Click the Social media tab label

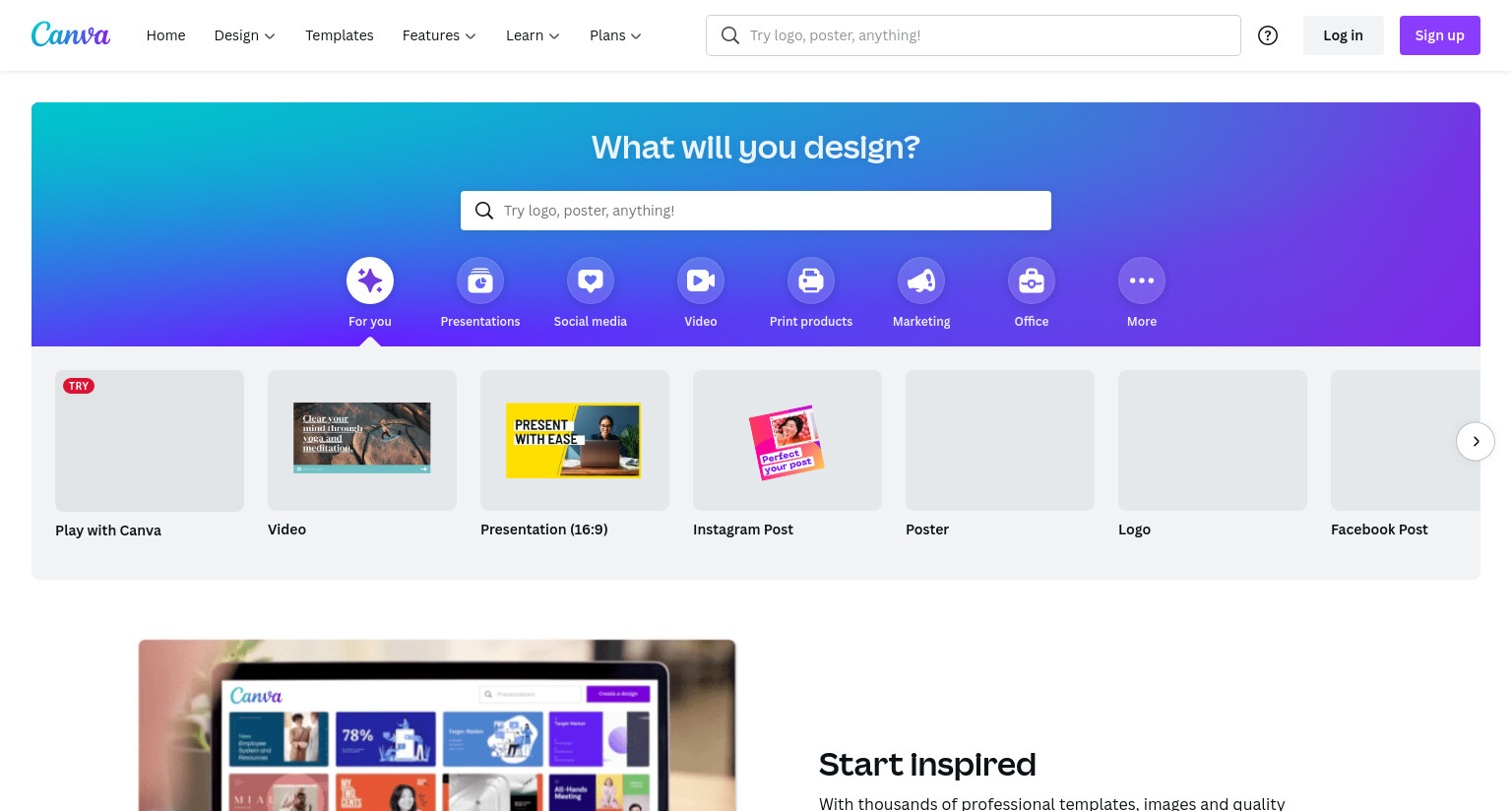point(591,322)
